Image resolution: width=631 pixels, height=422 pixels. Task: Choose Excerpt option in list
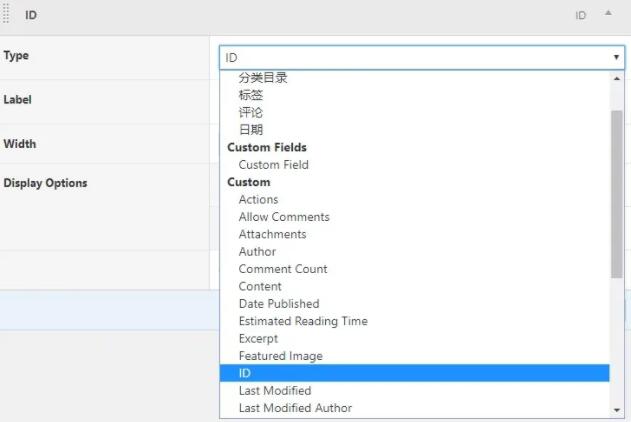[x=414, y=338]
